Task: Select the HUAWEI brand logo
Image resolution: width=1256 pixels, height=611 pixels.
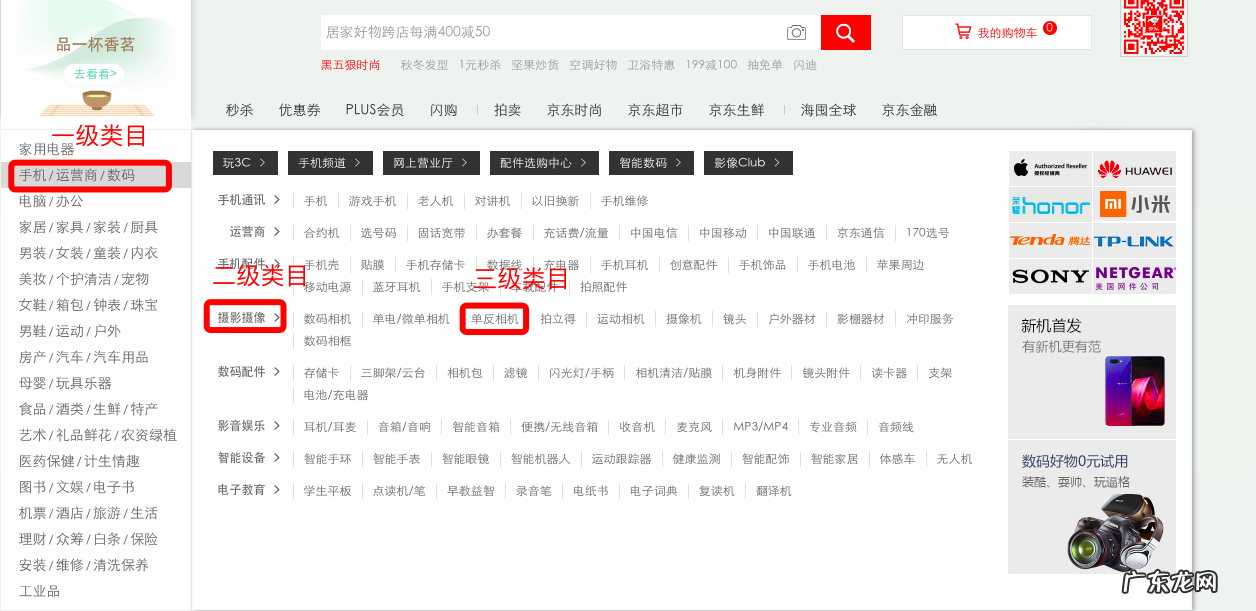Action: pos(1135,168)
